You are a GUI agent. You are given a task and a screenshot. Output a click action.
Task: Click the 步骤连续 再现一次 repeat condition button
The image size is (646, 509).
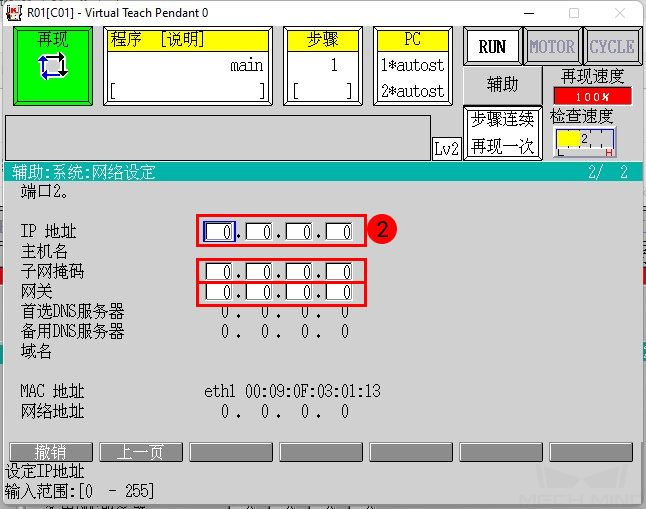click(503, 133)
